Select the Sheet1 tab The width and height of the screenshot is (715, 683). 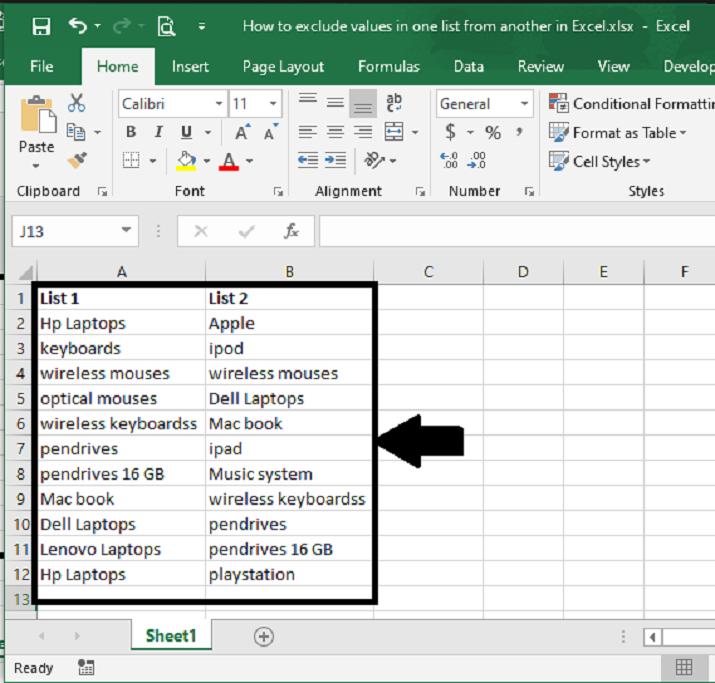171,636
